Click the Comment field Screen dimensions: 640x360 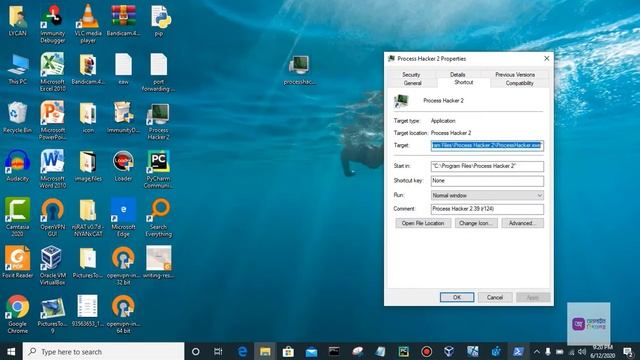click(487, 209)
